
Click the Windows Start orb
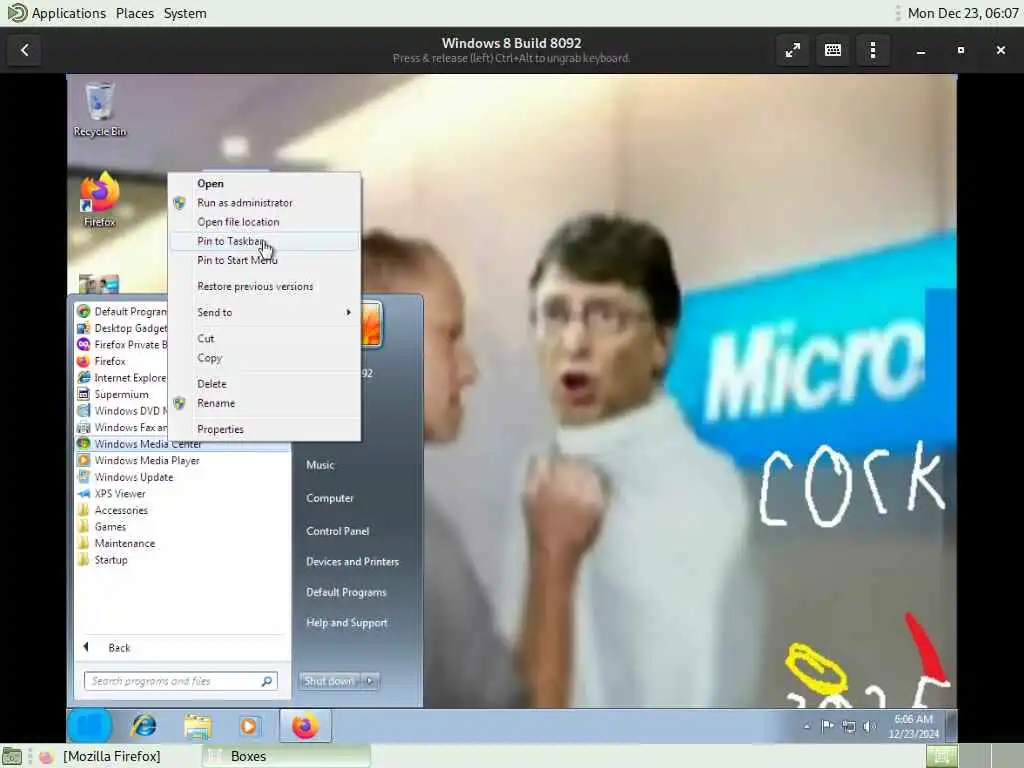click(89, 726)
